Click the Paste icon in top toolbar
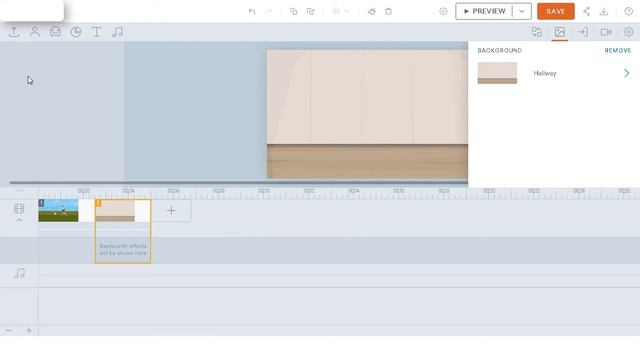 tap(311, 11)
